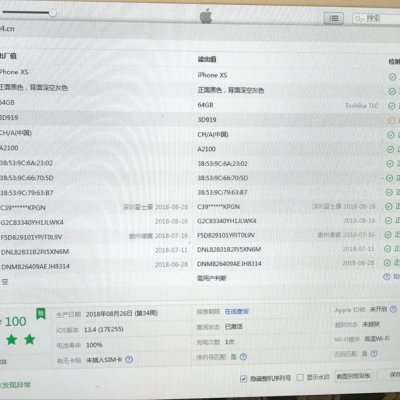Screen dimensions: 400x400
Task: Select CH/A(中国) in the 读出值 column
Action: pyautogui.click(x=213, y=135)
